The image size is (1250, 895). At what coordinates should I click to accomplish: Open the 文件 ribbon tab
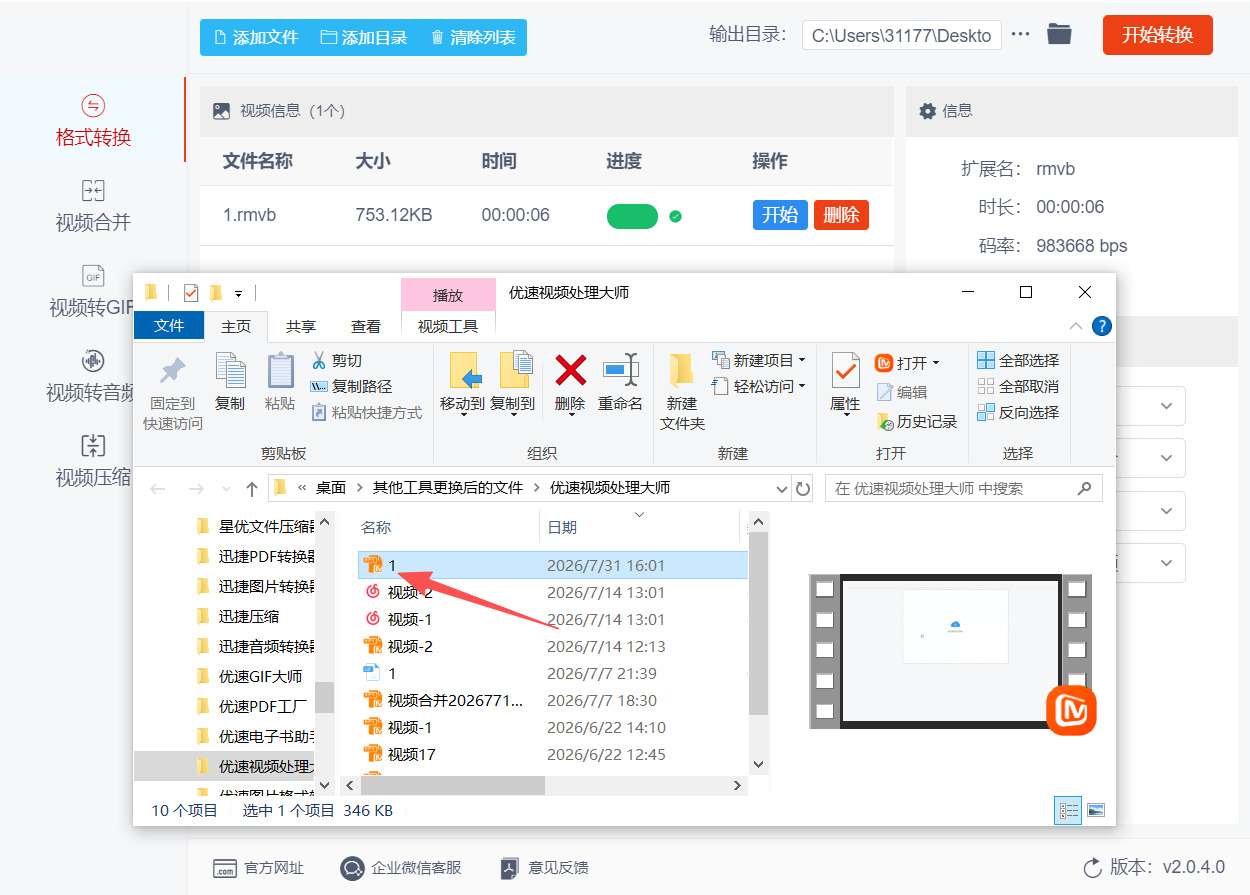[x=169, y=326]
